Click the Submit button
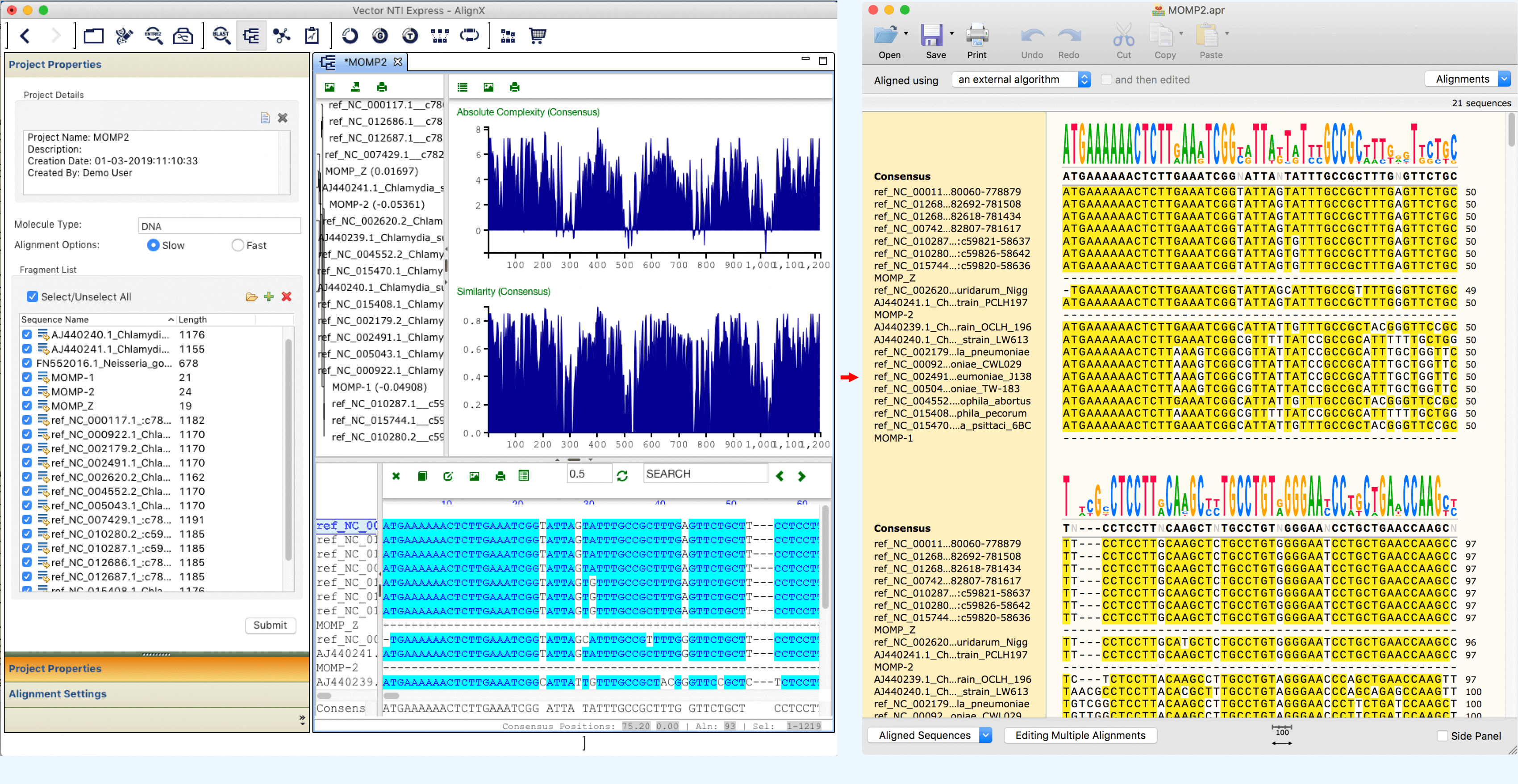 coord(270,626)
